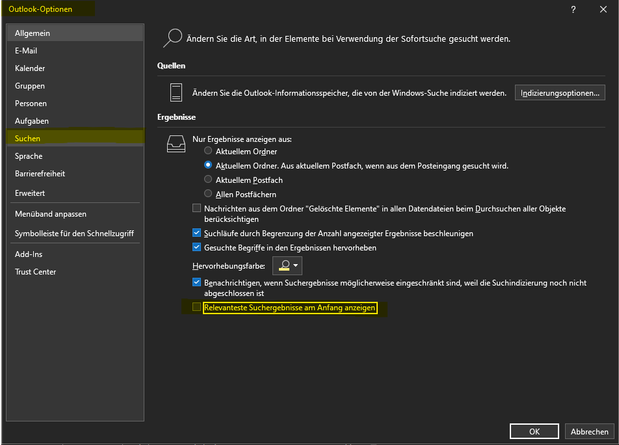Open Add-Ins settings
The height and width of the screenshot is (445, 619).
[x=75, y=254]
